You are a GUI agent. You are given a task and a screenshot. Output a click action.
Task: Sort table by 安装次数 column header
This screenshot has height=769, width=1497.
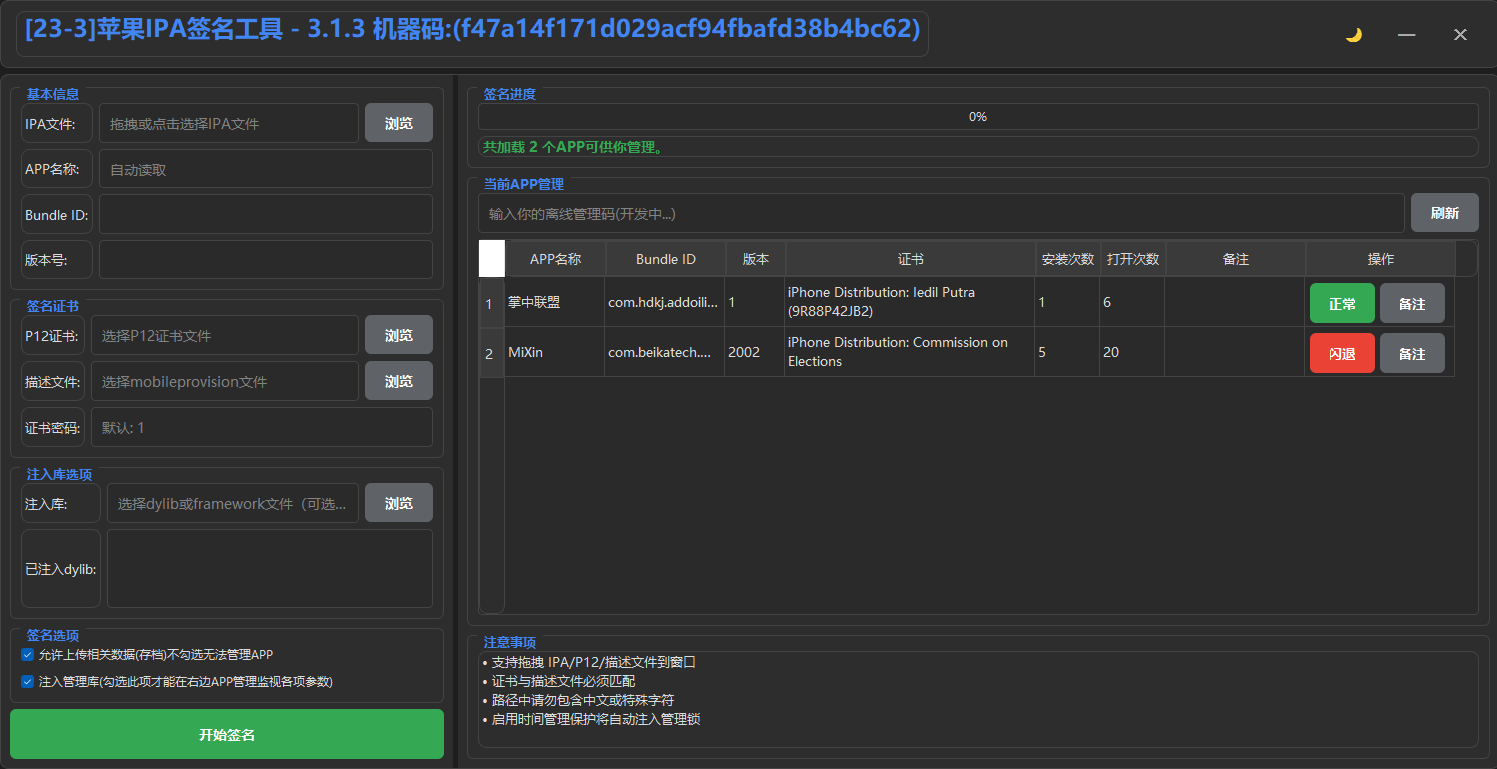click(x=1067, y=259)
